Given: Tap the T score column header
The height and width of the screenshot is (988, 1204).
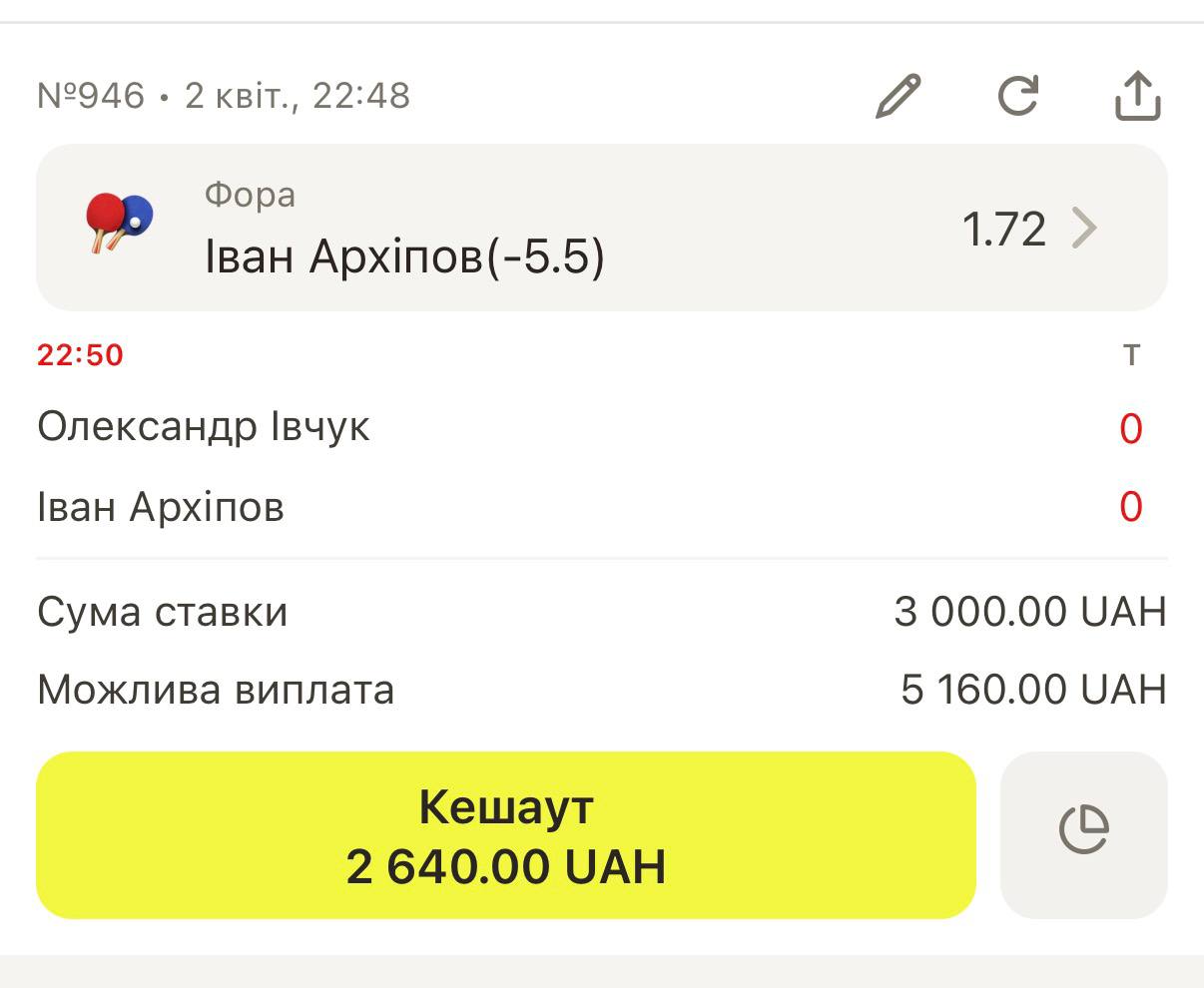Looking at the screenshot, I should coord(1131,355).
